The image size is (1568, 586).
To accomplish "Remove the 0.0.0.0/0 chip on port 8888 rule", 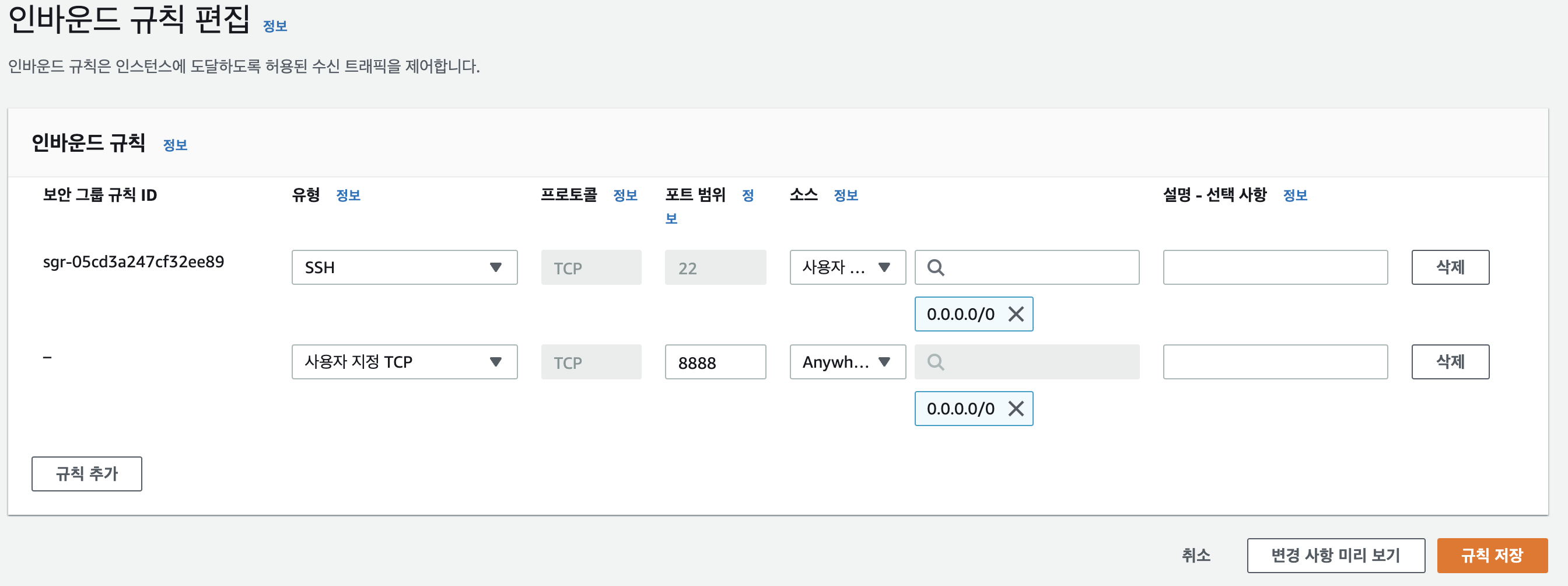I will 1016,409.
